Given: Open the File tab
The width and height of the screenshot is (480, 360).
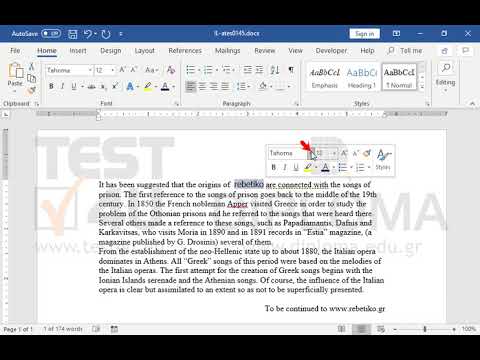Looking at the screenshot, I should tap(15, 51).
